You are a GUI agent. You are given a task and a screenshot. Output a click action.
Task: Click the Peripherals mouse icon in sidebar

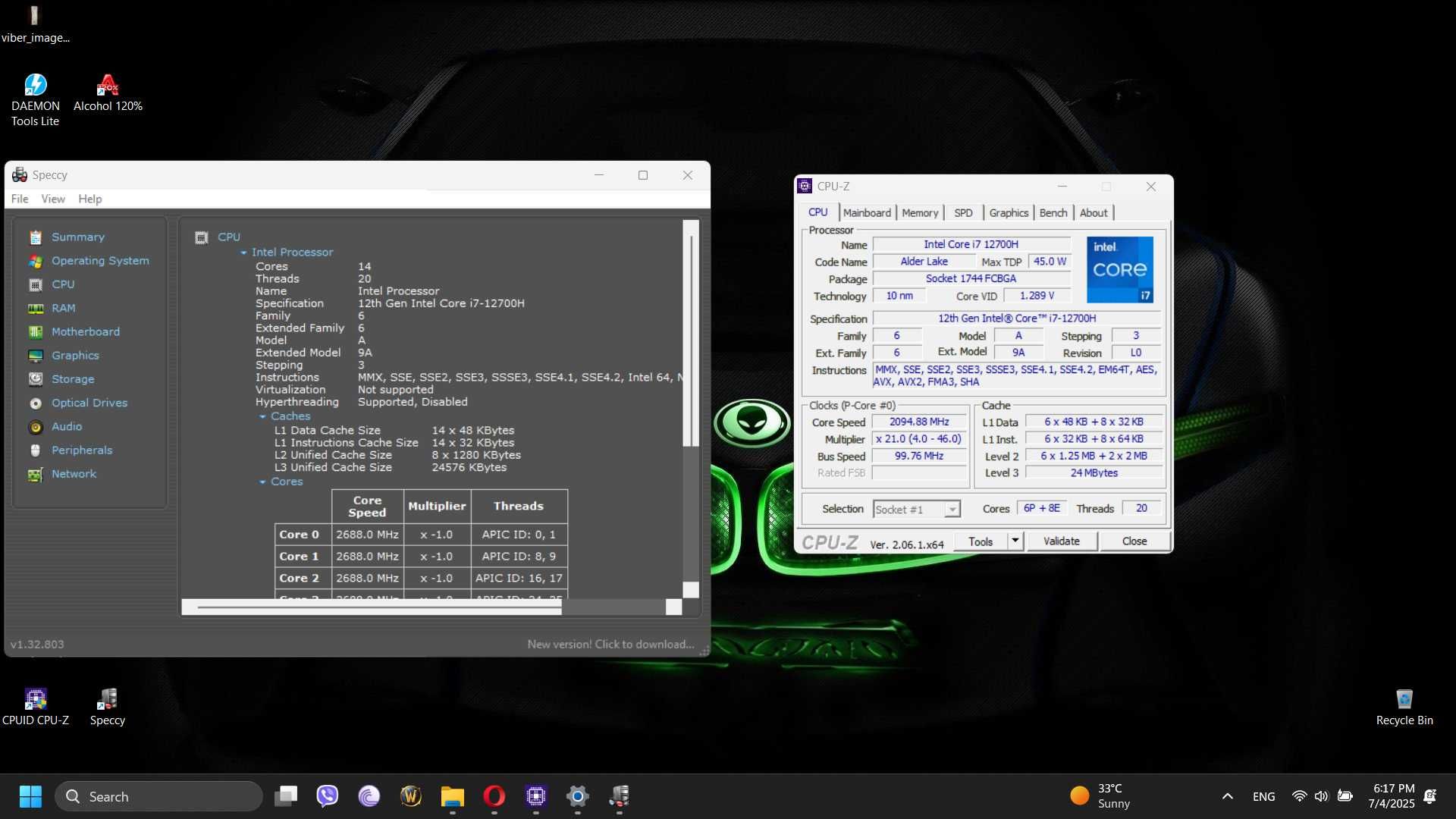[35, 450]
